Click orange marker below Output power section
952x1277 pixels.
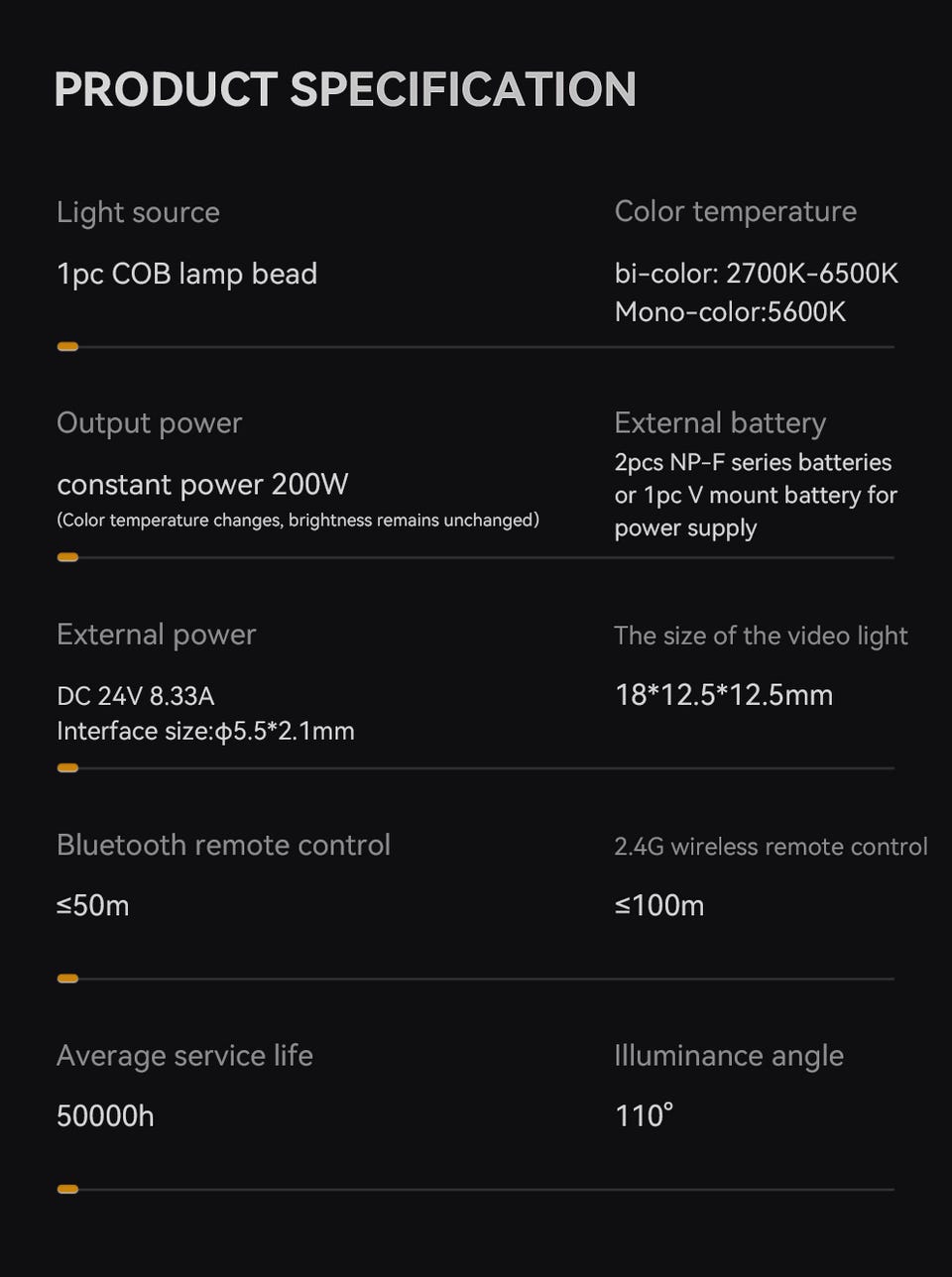coord(67,557)
